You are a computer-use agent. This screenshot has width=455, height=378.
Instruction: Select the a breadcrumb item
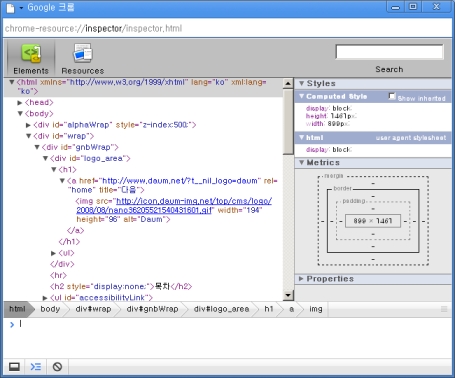tap(291, 309)
